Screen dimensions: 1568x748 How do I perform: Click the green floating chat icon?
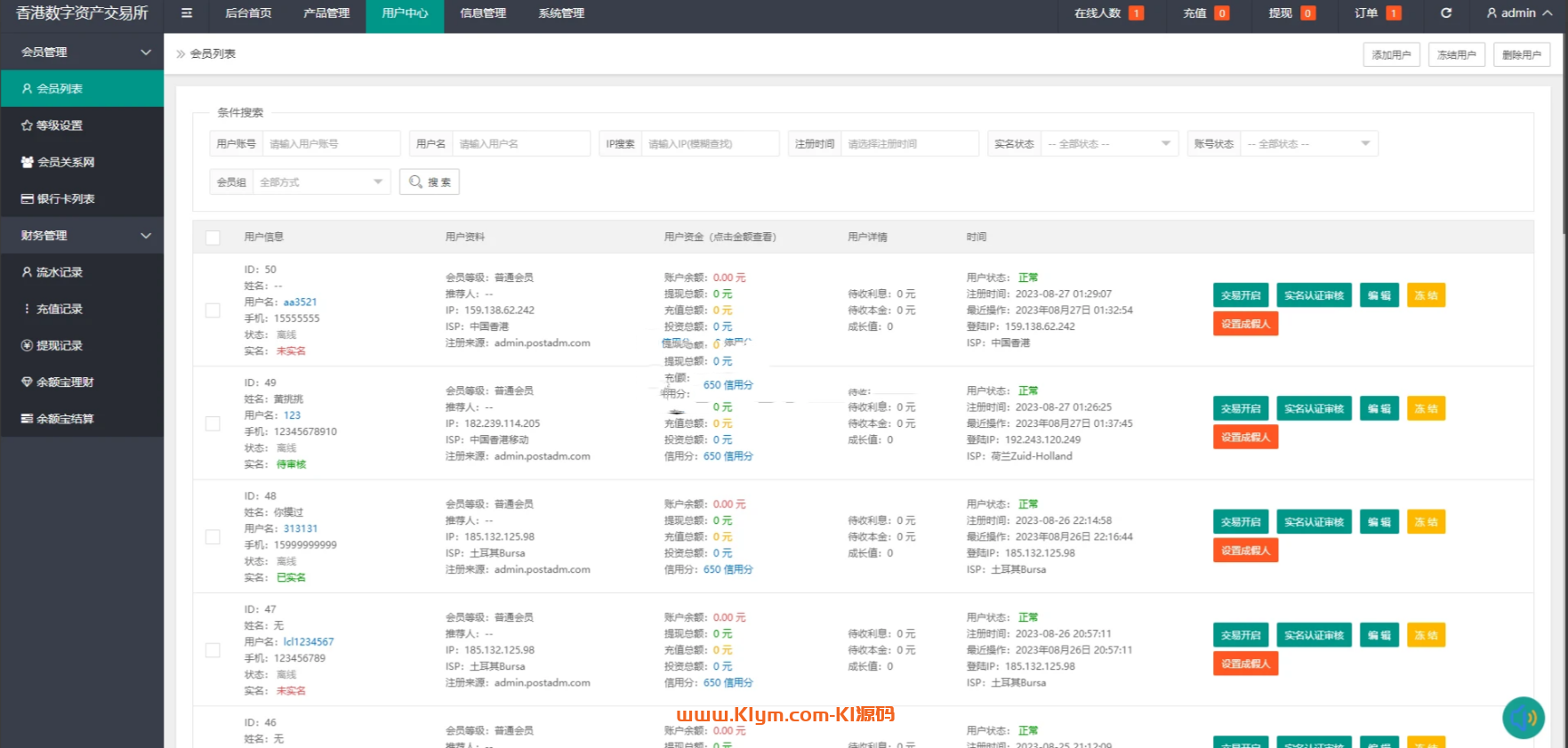[x=1523, y=717]
